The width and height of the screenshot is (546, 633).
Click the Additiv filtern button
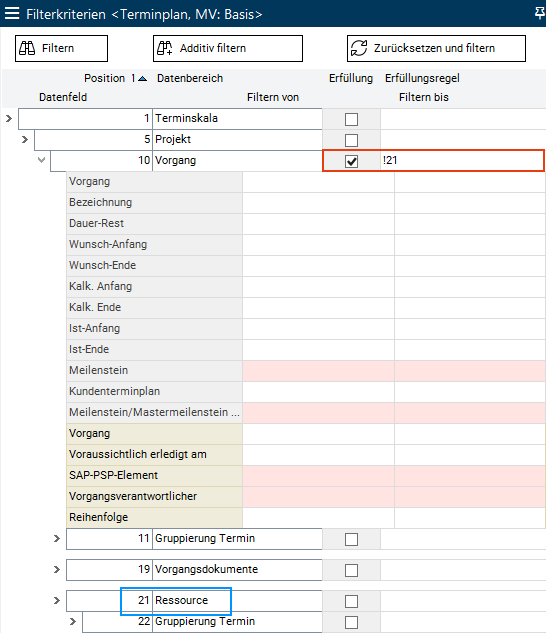point(228,48)
